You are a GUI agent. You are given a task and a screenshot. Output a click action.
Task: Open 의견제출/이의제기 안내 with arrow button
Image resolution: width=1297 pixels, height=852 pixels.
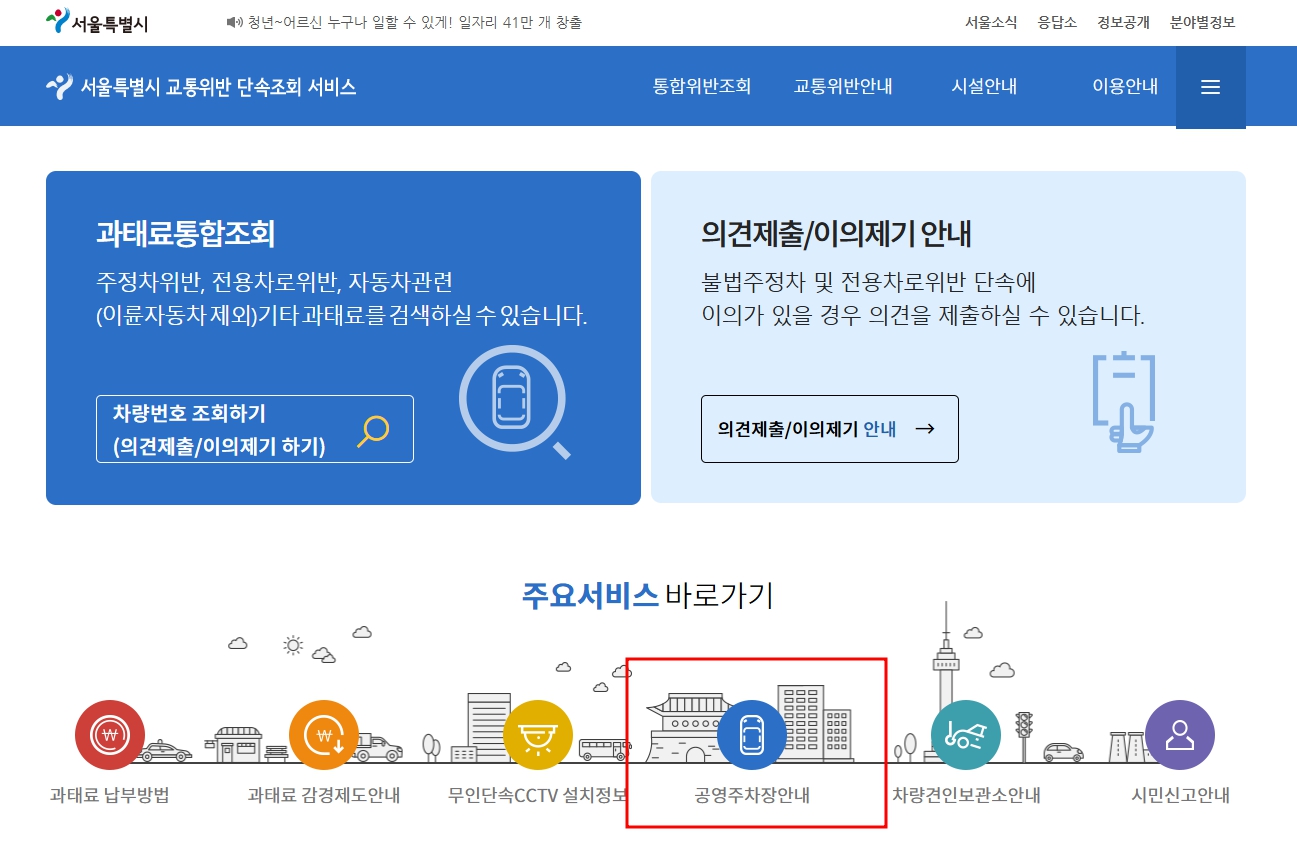(x=828, y=429)
